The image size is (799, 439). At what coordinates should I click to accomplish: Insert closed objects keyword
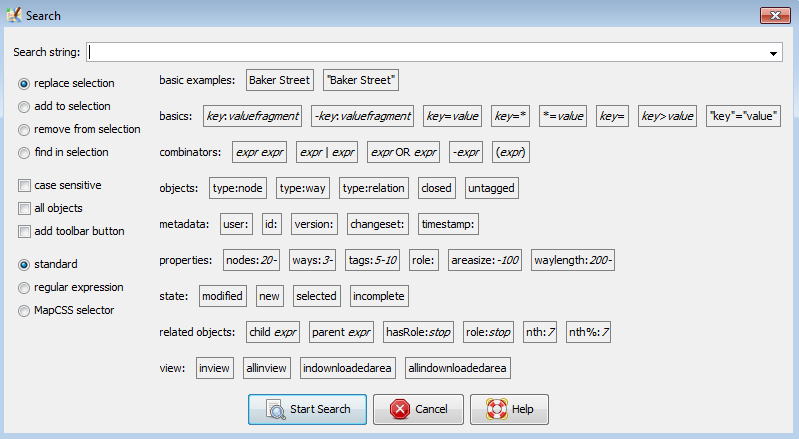[436, 188]
